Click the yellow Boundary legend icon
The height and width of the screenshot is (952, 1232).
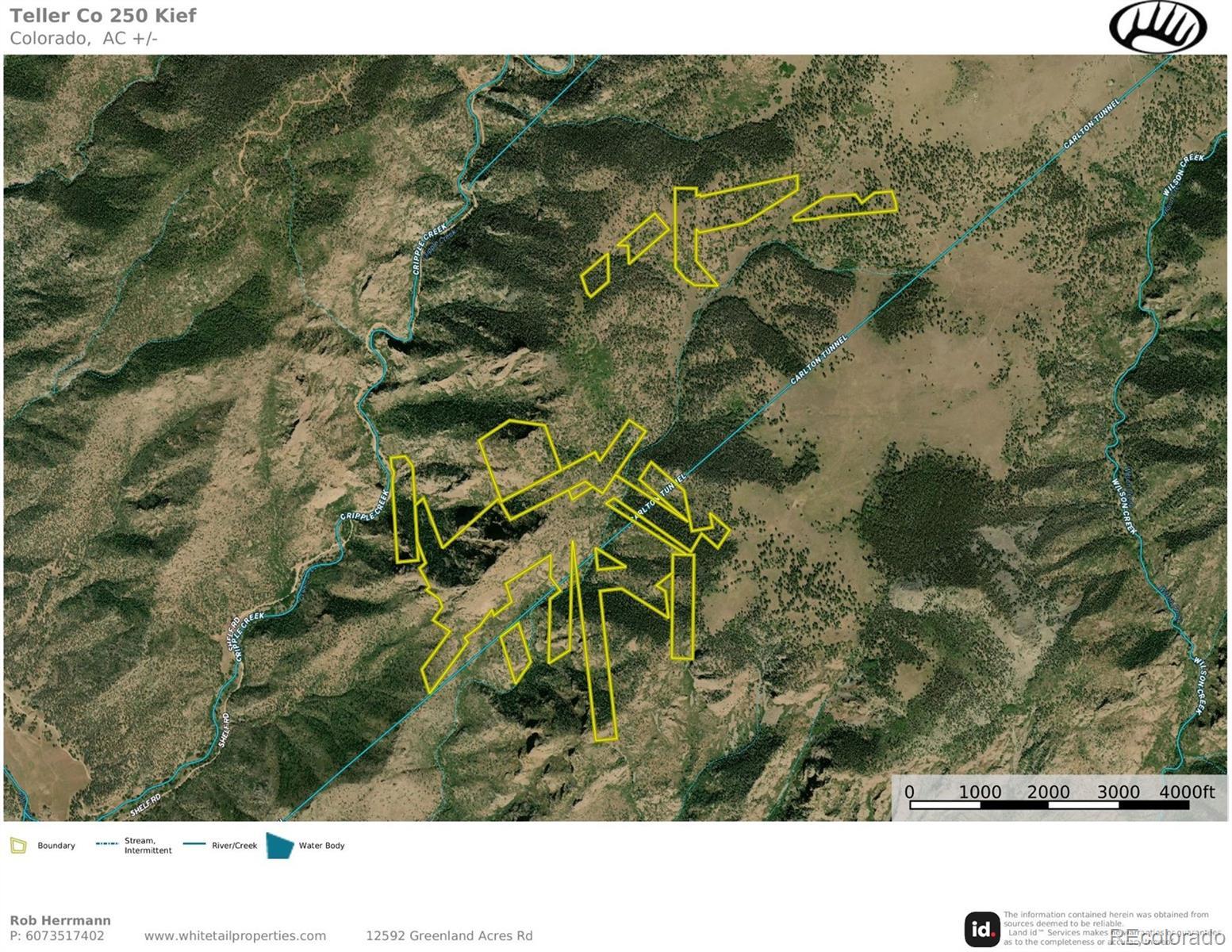(18, 846)
